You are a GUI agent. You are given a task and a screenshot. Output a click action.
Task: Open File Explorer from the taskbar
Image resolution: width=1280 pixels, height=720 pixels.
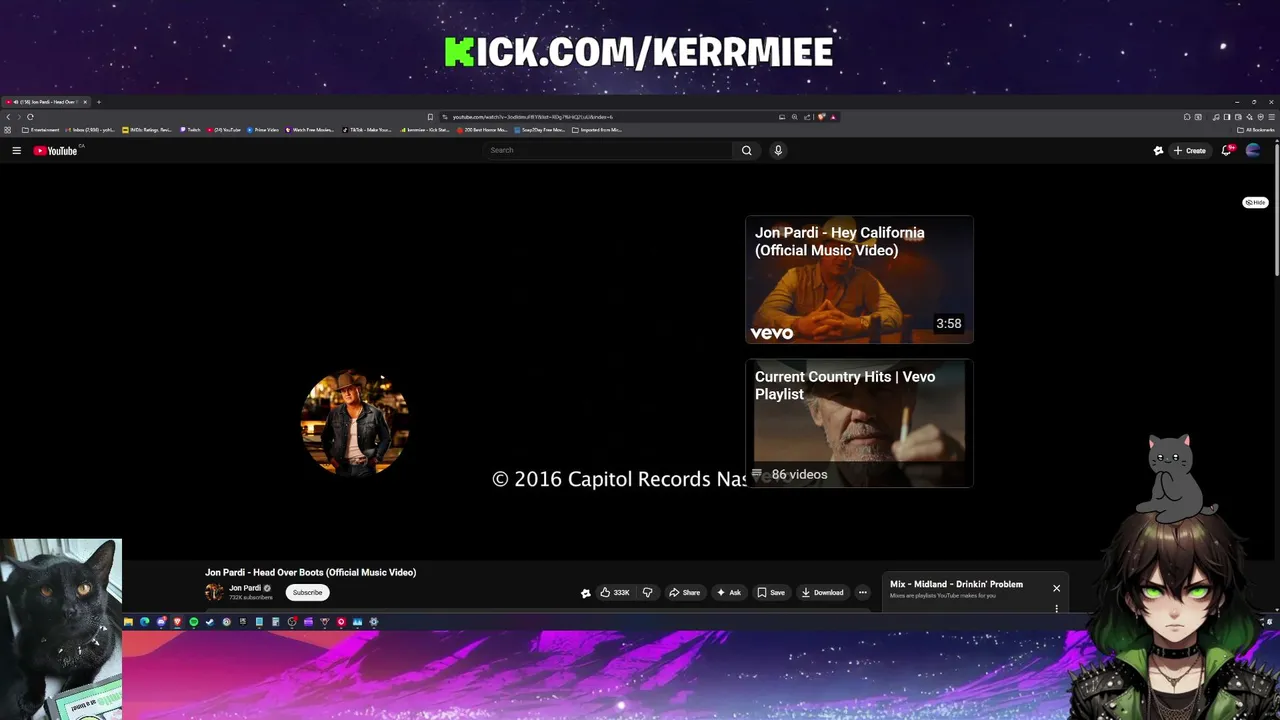point(128,622)
